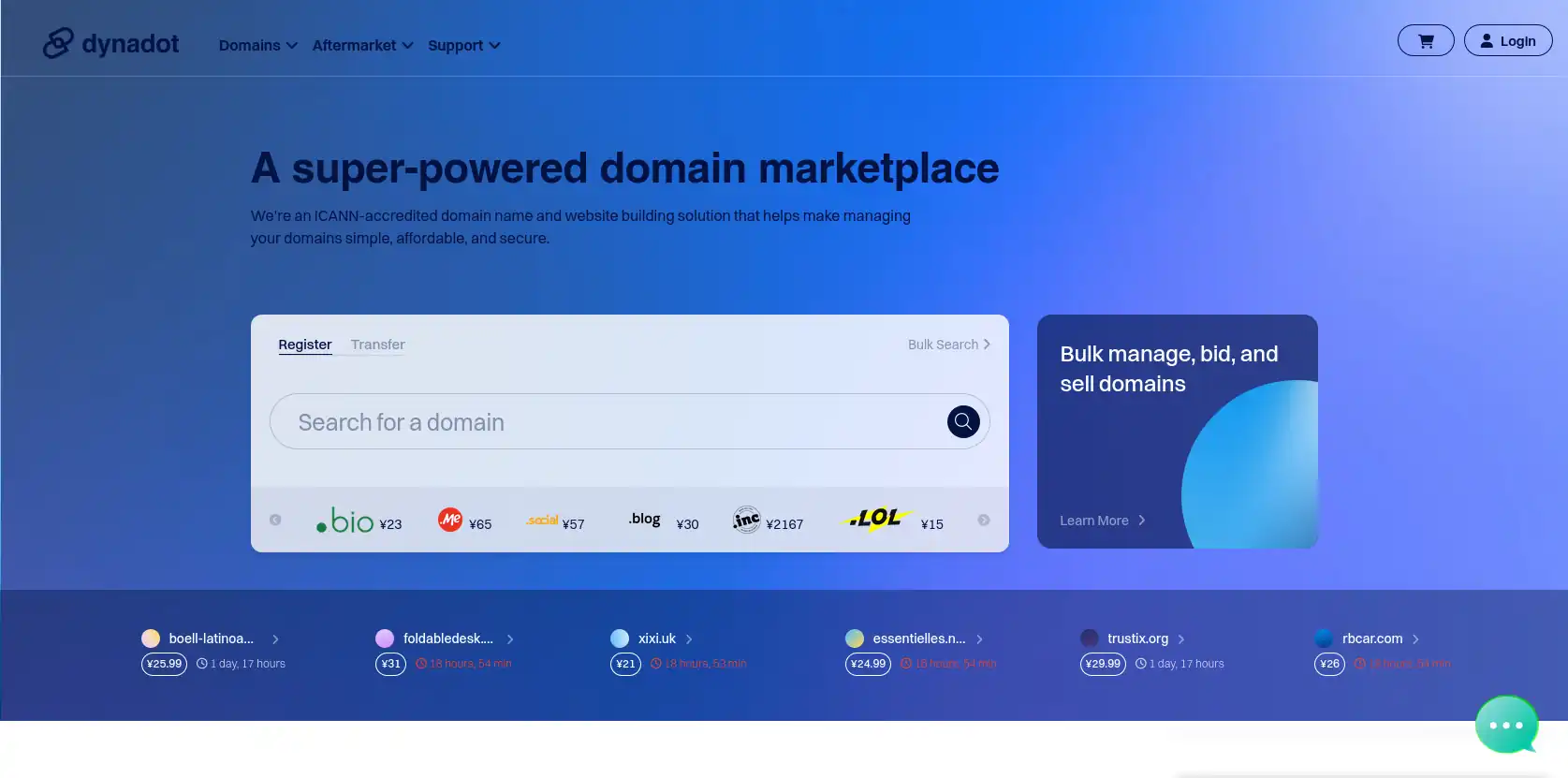Click the essentielles.n... auction avatar
The height and width of the screenshot is (778, 1568).
tap(855, 639)
